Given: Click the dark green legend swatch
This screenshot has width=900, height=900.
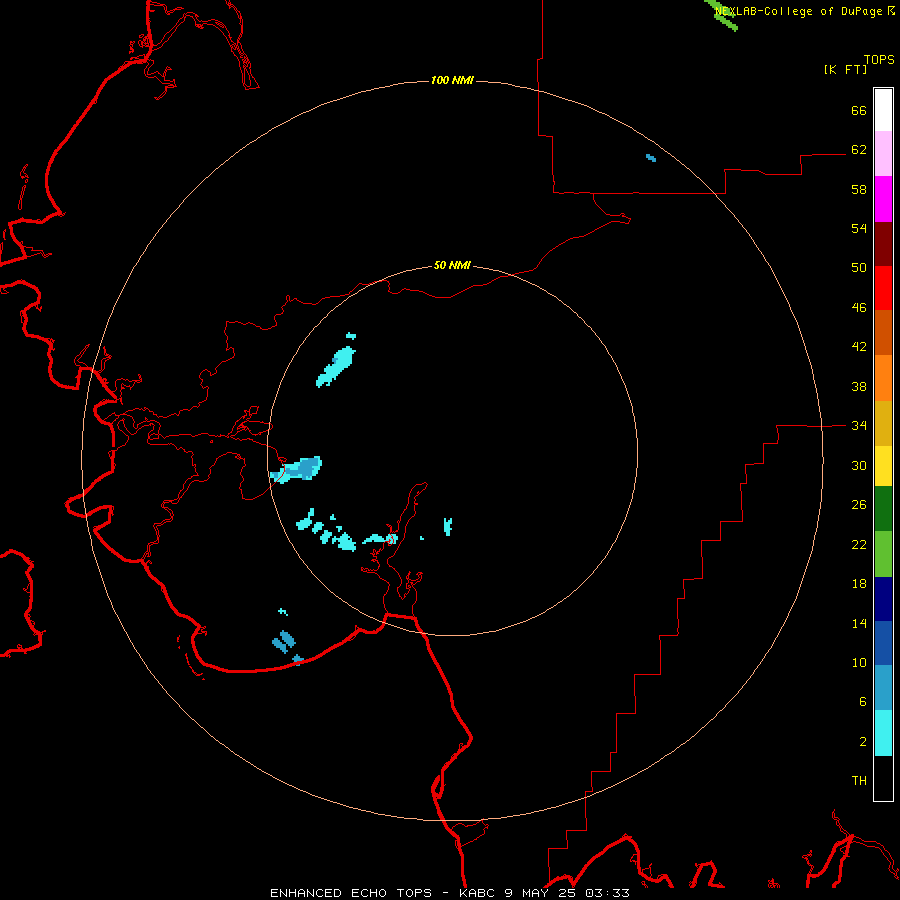Looking at the screenshot, I should pos(883,509).
